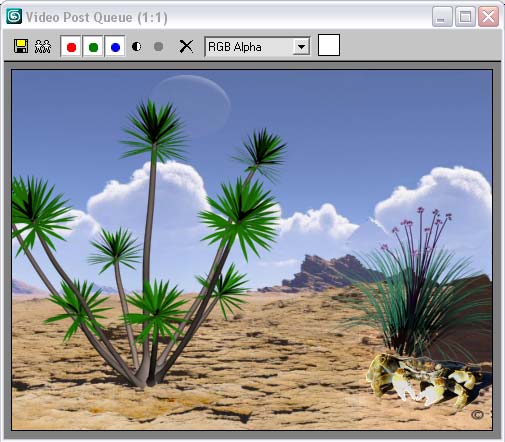
Task: Click the copyright symbol in the image corner
Action: pyautogui.click(x=477, y=415)
